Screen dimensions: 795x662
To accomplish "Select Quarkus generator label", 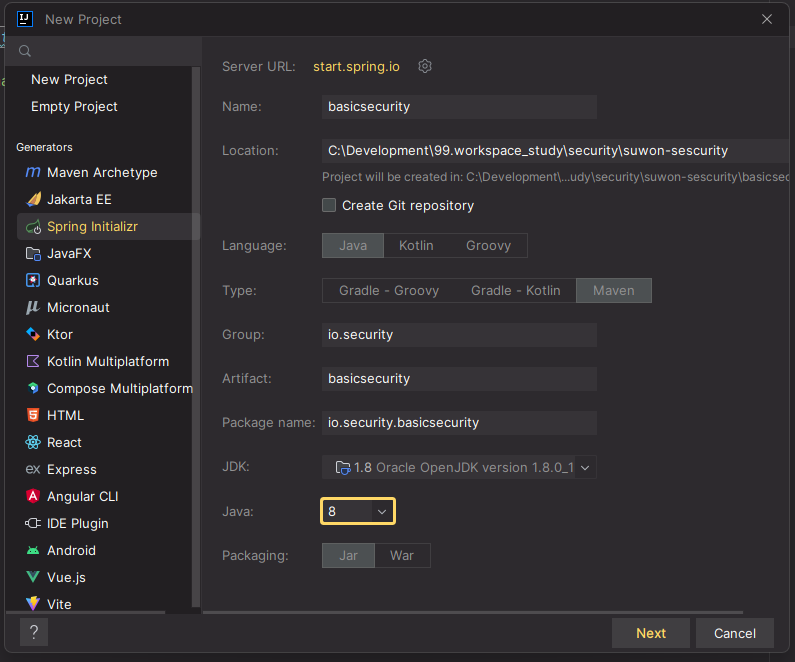I will click(x=73, y=280).
